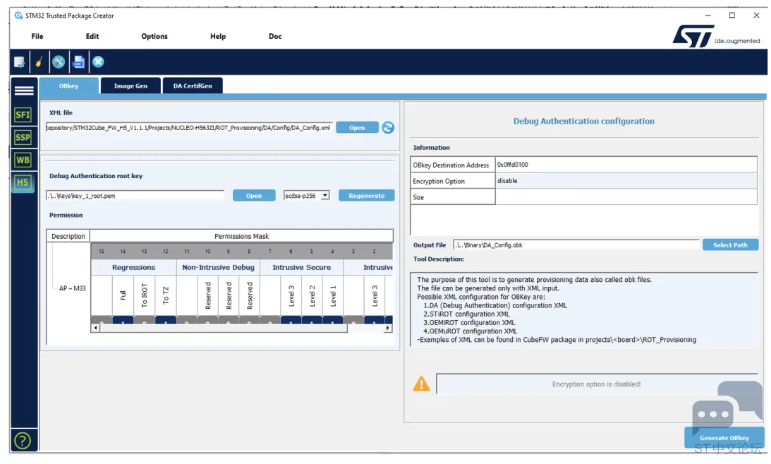Viewport: 771px width, 464px height.
Task: Open the Doc menu
Action: 275,36
